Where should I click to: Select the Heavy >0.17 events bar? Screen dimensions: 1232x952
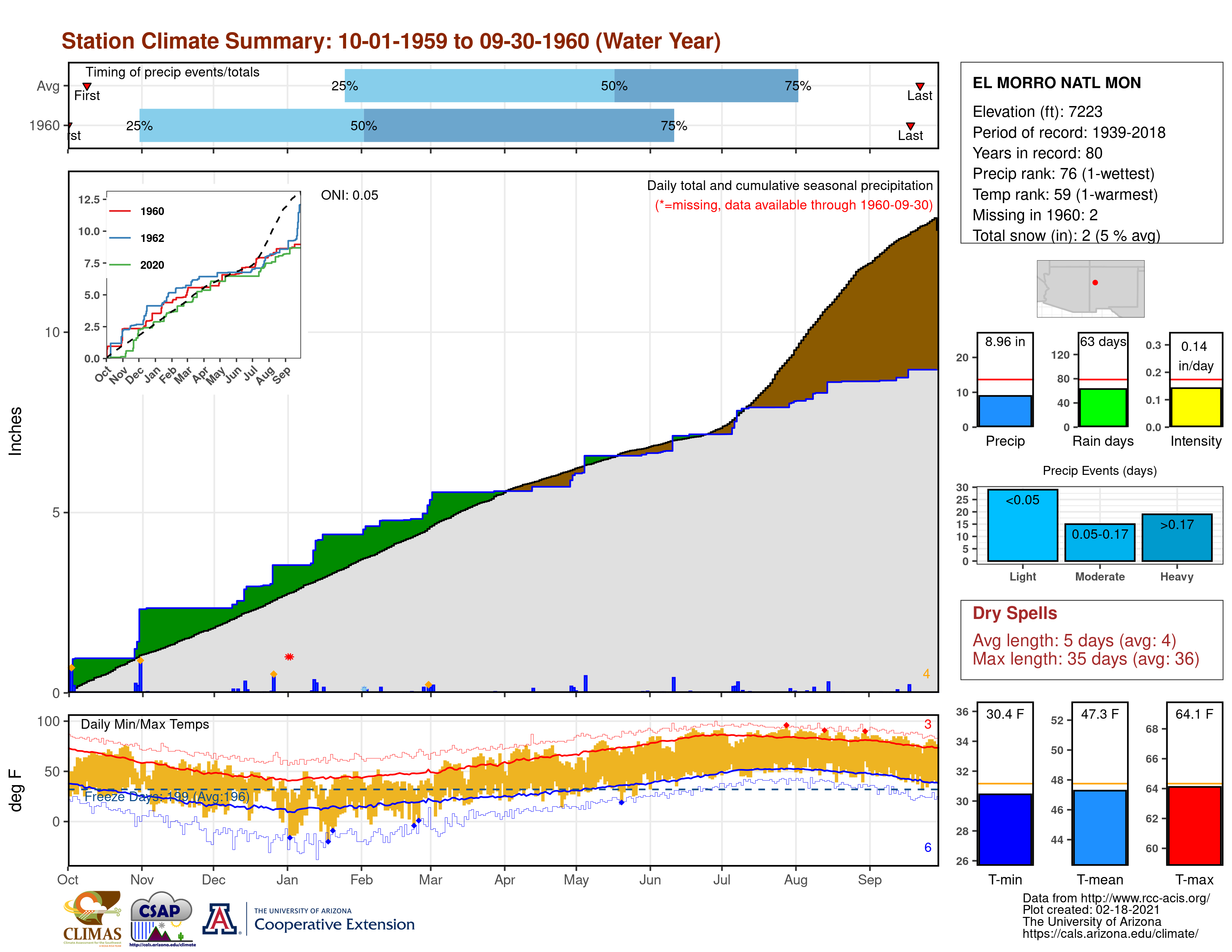point(1177,538)
